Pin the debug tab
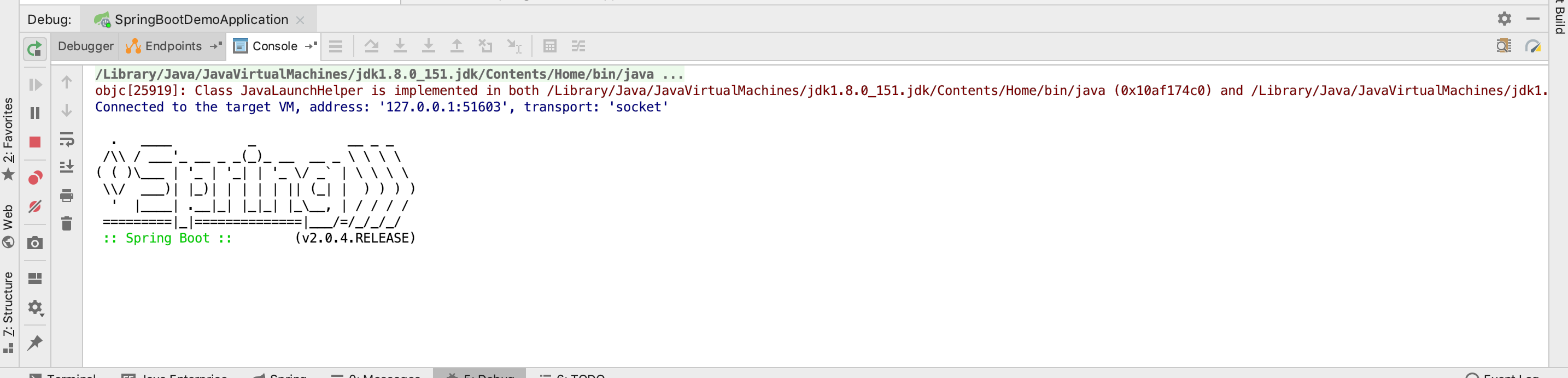 point(34,342)
